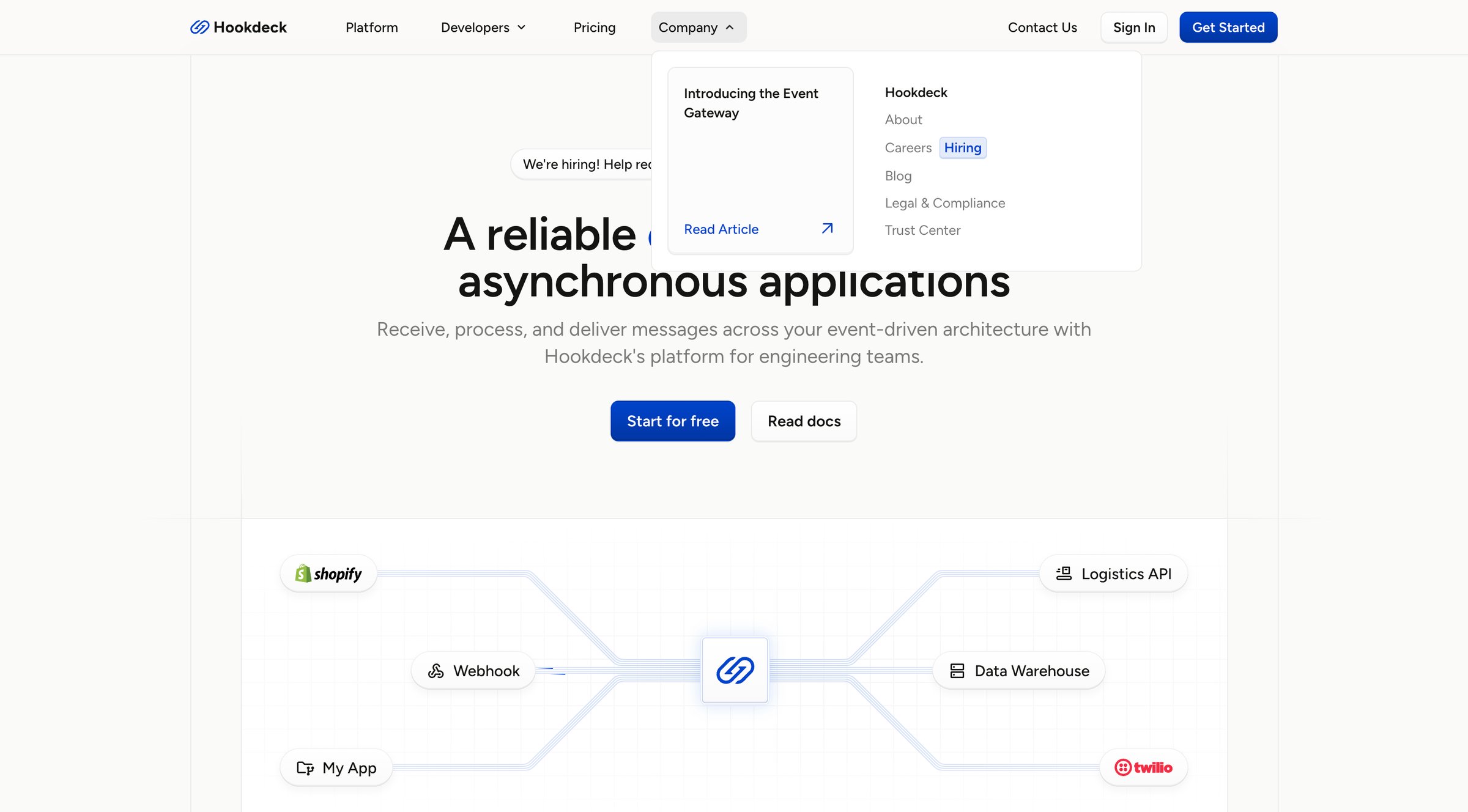Click the Get Started button

[1228, 28]
